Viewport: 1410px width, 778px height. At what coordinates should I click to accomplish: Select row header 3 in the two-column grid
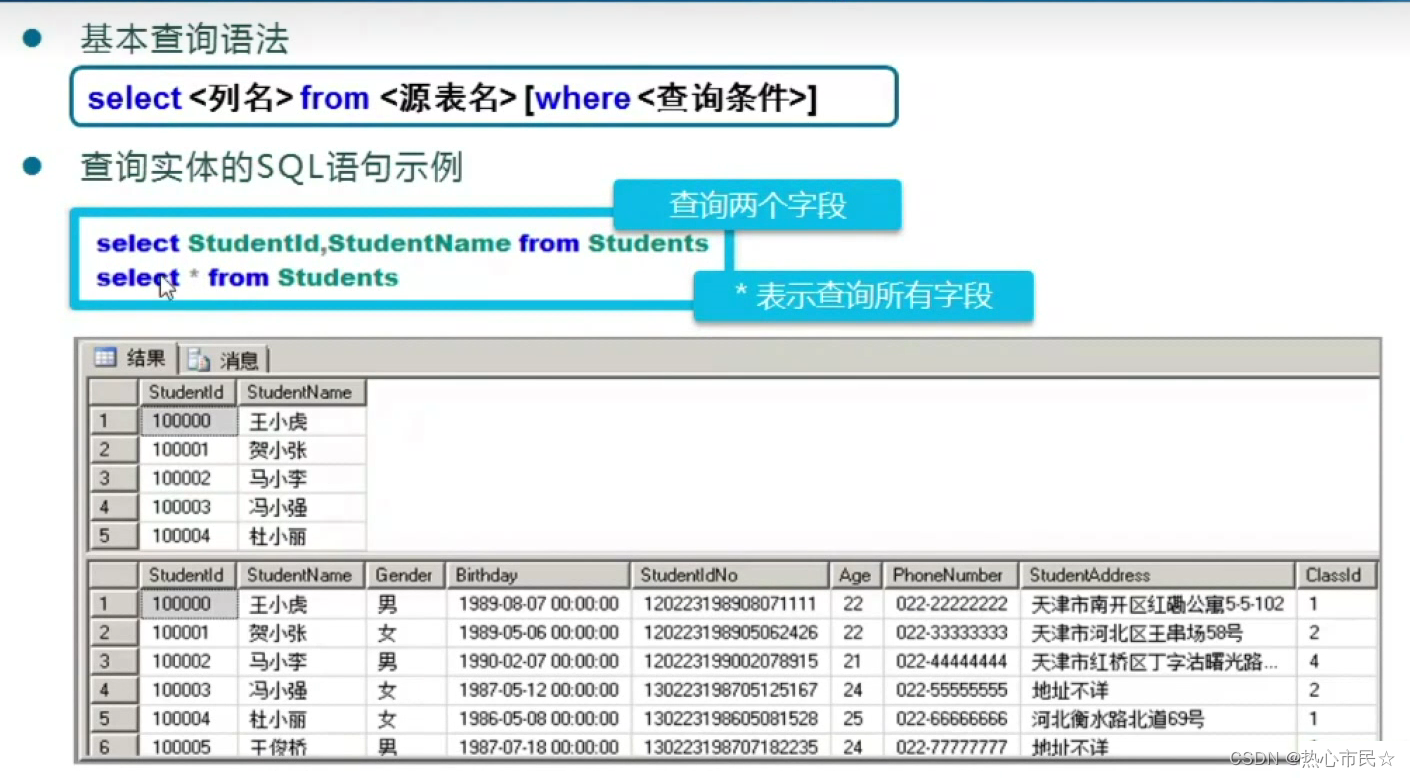[x=112, y=479]
